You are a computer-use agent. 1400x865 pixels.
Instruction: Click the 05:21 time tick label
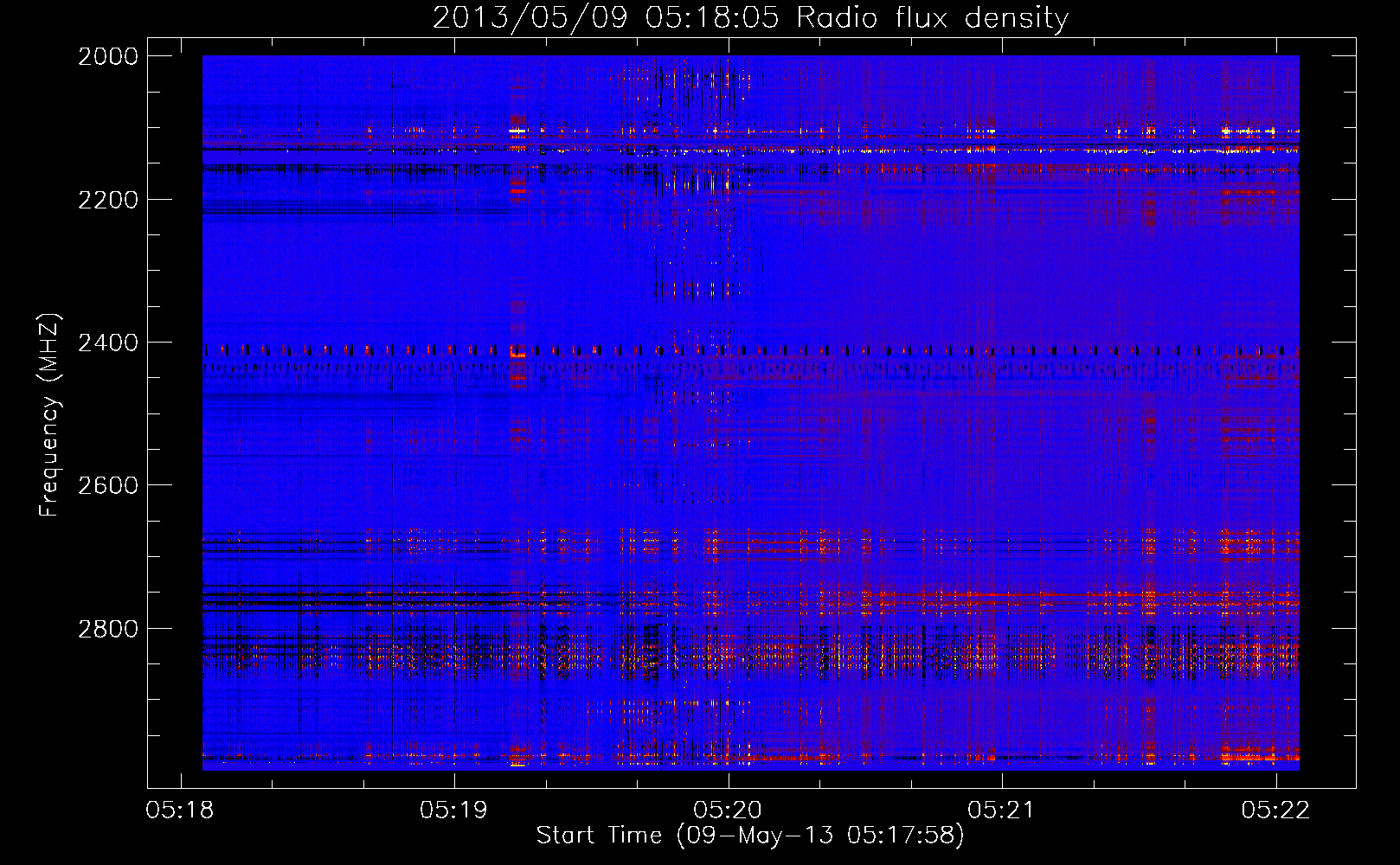click(1002, 810)
